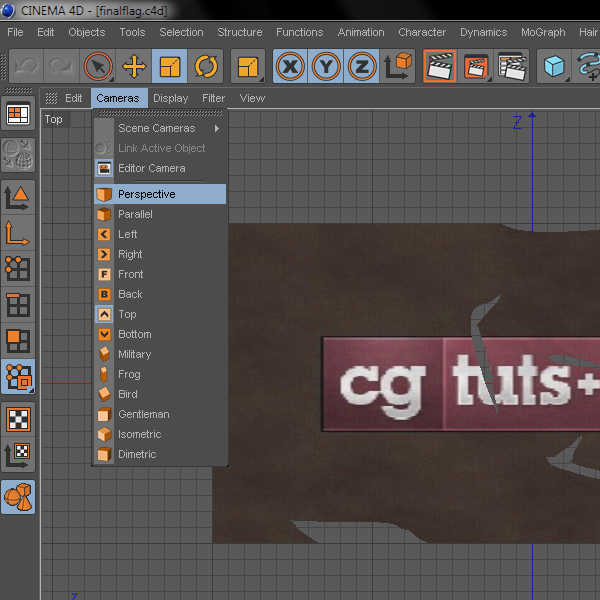Select the Edges mode tool
The height and width of the screenshot is (600, 600).
[18, 305]
